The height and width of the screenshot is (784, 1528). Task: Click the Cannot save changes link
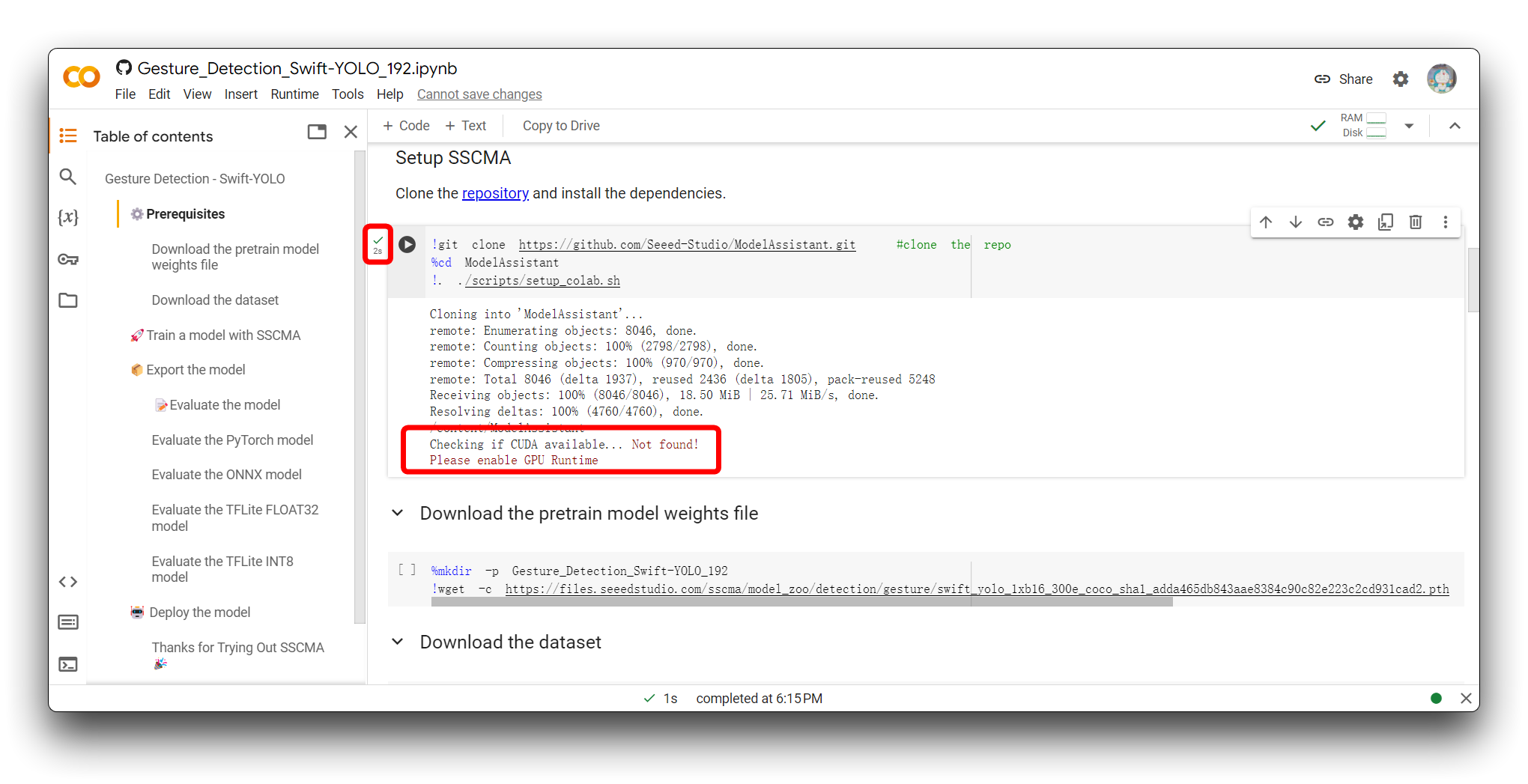pyautogui.click(x=479, y=94)
